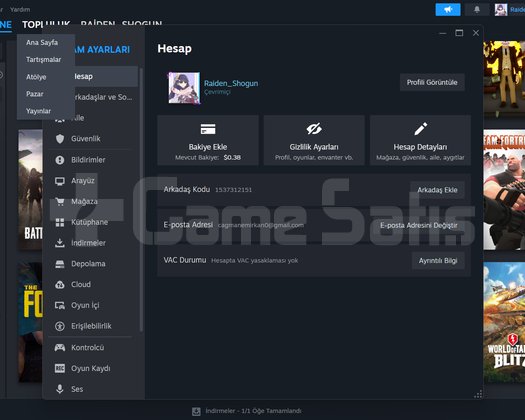Choose Tartışmalar in the dropdown menu
The height and width of the screenshot is (420, 525).
coord(44,60)
